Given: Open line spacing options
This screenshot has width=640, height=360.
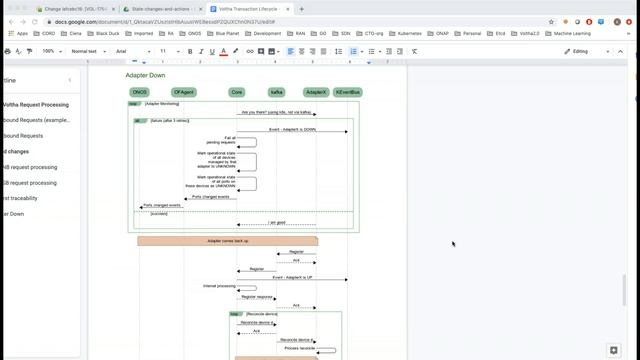Looking at the screenshot, I should pyautogui.click(x=338, y=51).
